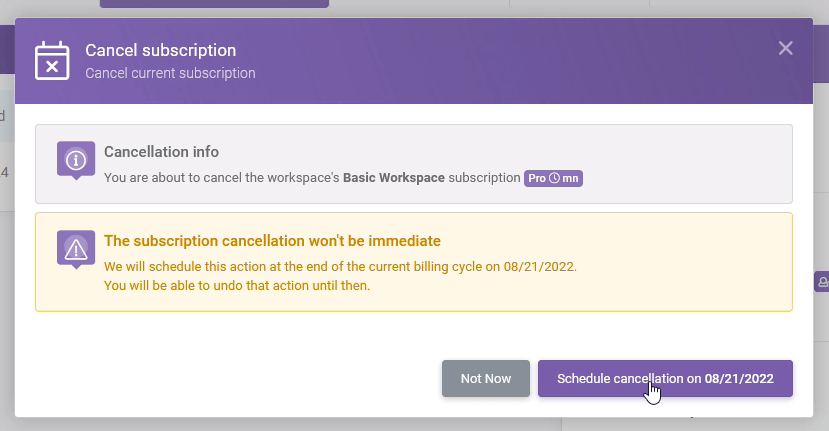
Task: Click the "Pro" label in the plan badge
Action: (x=537, y=179)
